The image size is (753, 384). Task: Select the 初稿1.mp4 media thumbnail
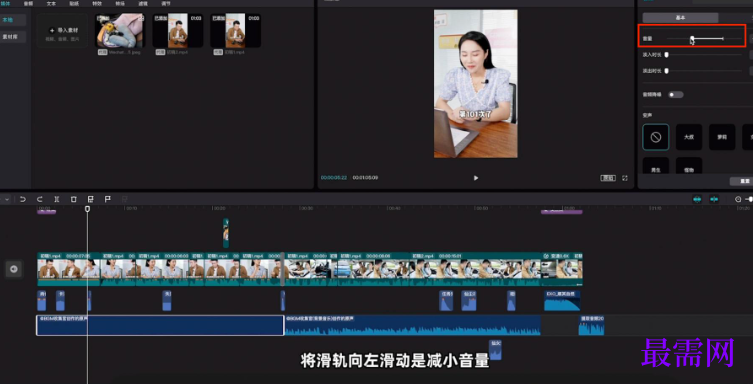(x=235, y=30)
